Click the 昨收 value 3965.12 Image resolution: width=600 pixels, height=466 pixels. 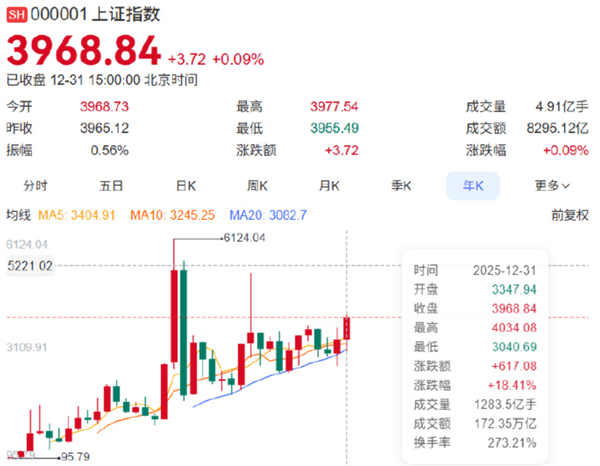tap(104, 128)
